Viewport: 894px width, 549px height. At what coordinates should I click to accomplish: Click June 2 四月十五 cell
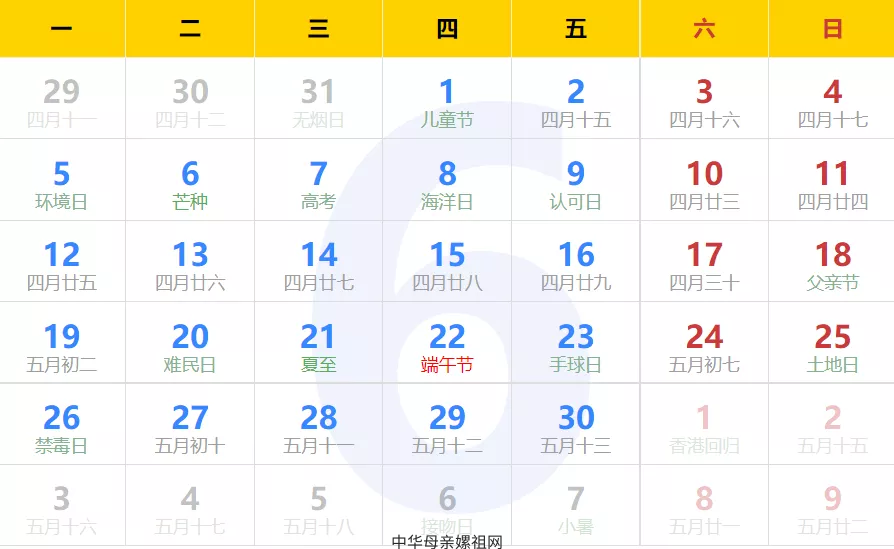[576, 98]
